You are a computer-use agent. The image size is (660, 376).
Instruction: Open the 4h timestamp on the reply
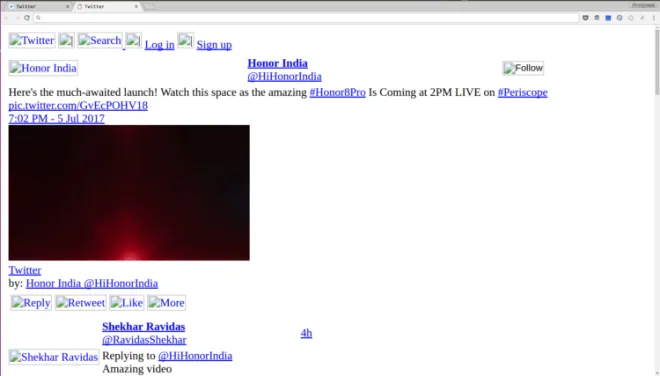click(306, 333)
